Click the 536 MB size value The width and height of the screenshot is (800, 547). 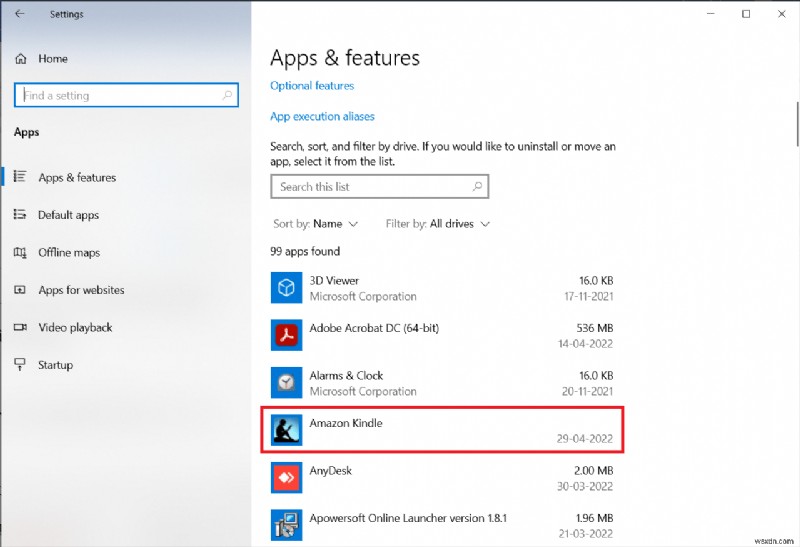tap(594, 328)
